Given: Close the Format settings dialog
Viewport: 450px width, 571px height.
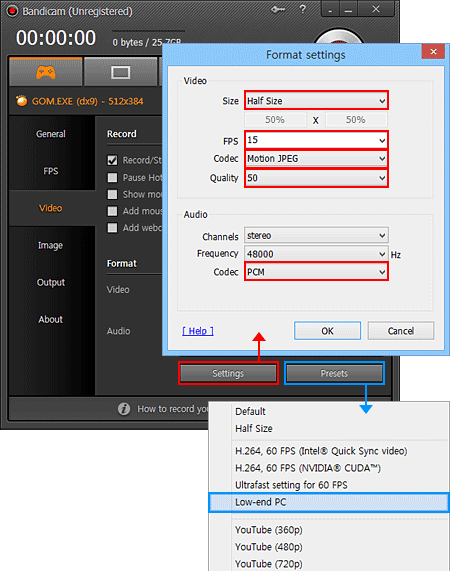Looking at the screenshot, I should pos(433,51).
